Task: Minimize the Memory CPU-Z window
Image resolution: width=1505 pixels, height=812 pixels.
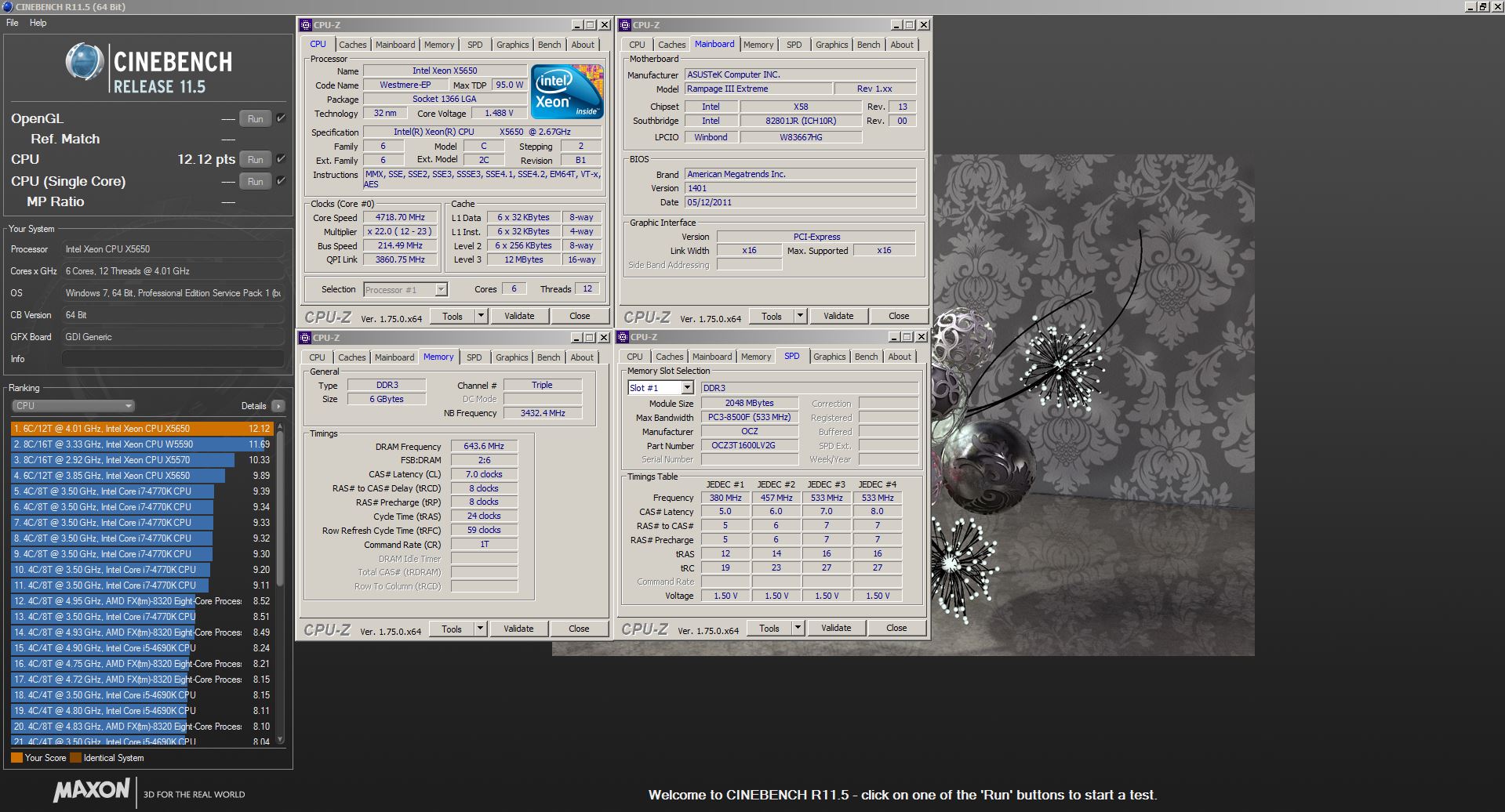Action: pyautogui.click(x=576, y=338)
